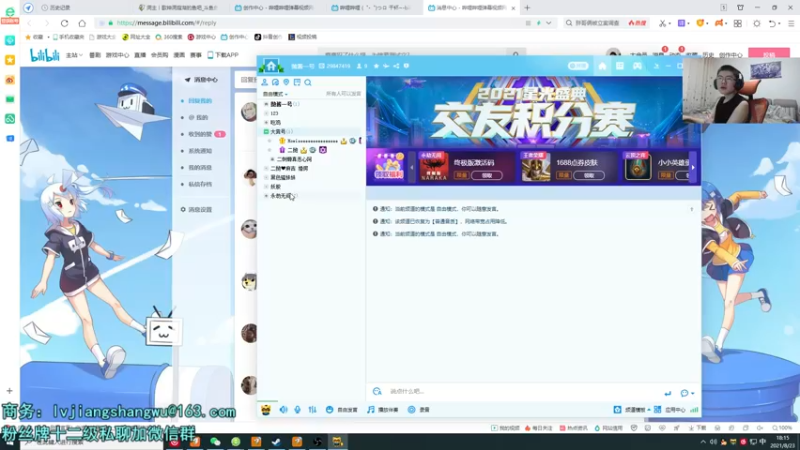Screen dimensions: 800x450
Task: Open the audio mixer settings icon
Action: (312, 410)
